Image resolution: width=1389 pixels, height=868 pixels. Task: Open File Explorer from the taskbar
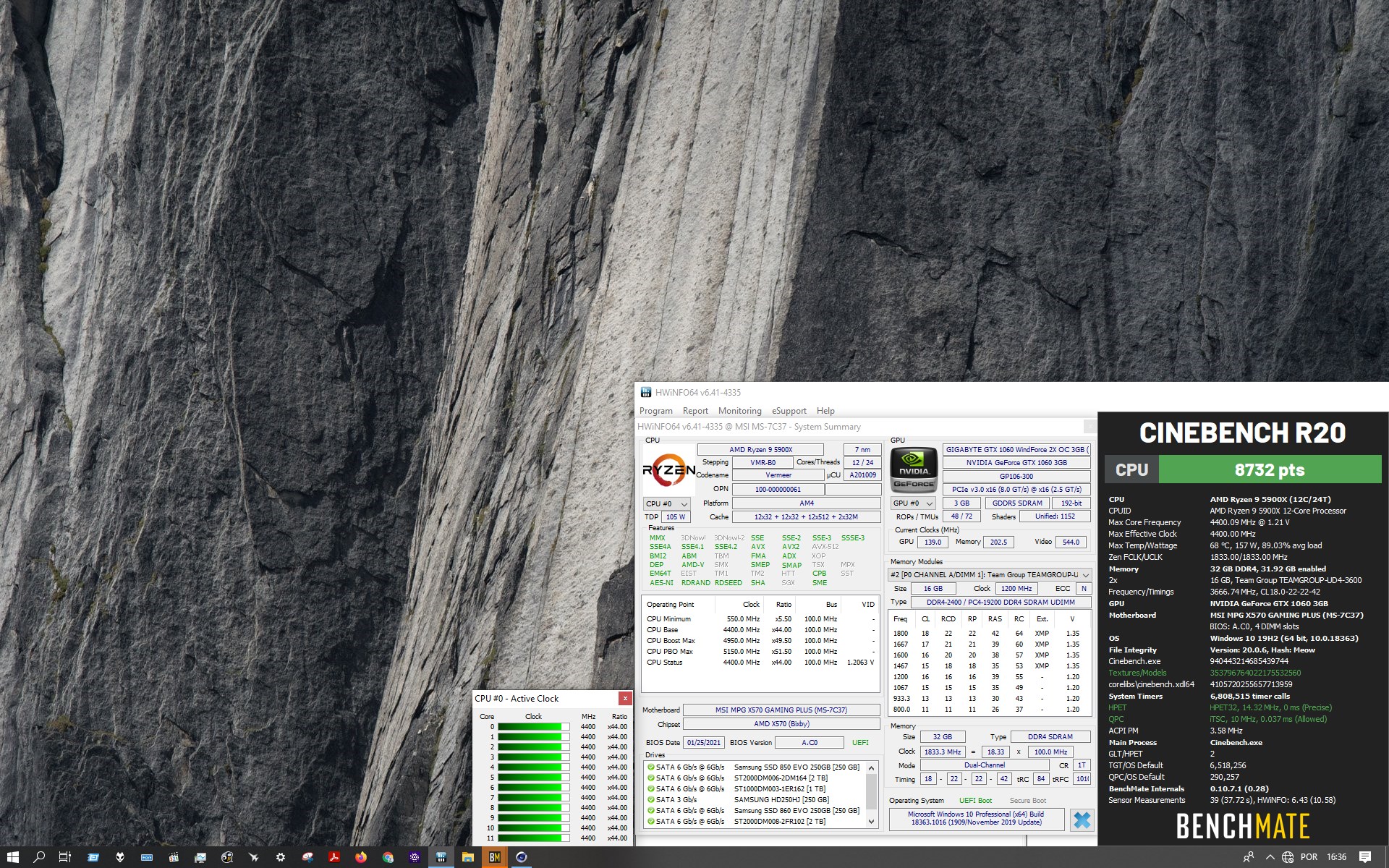[468, 857]
